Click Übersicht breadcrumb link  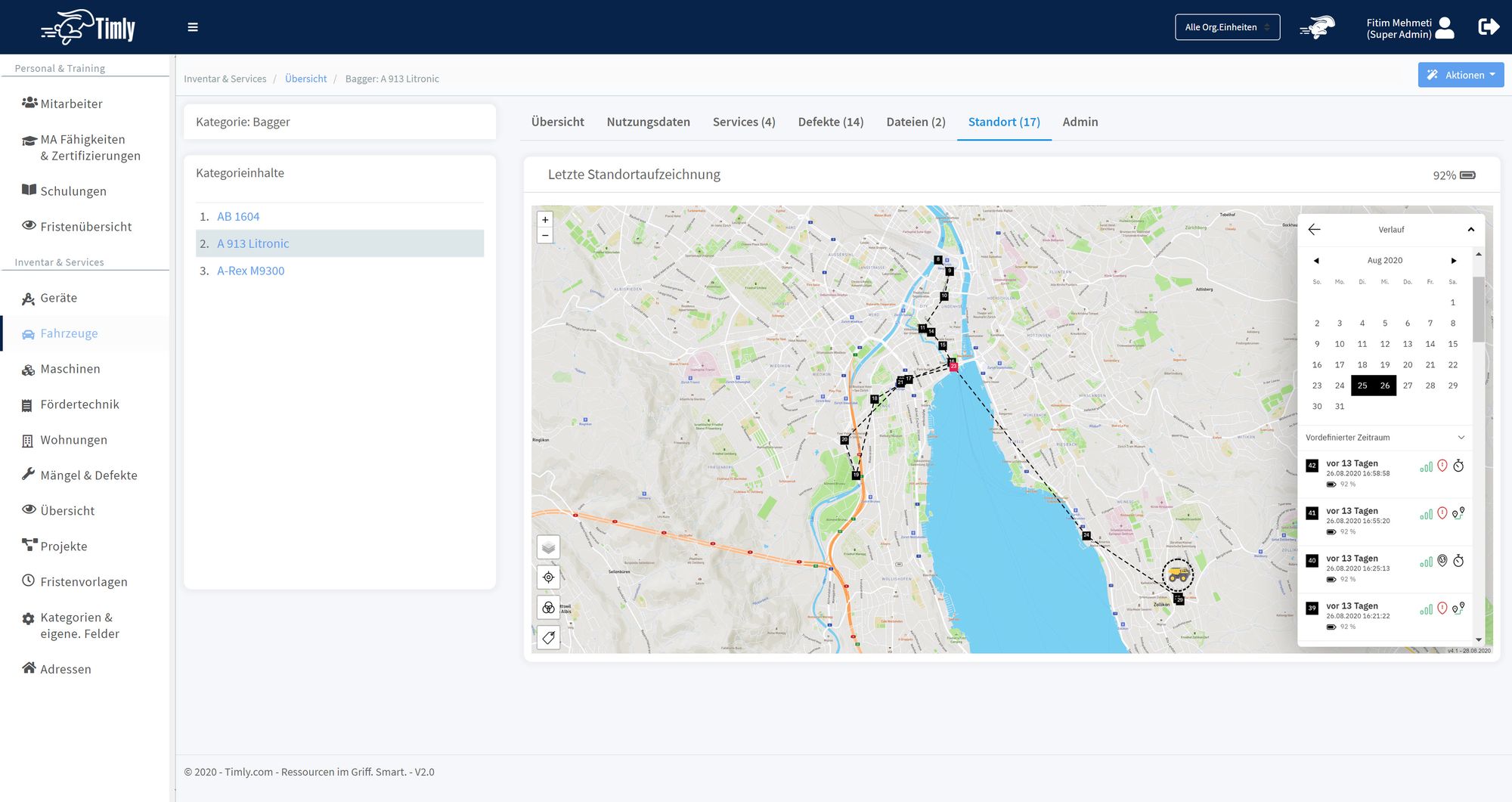pos(305,79)
